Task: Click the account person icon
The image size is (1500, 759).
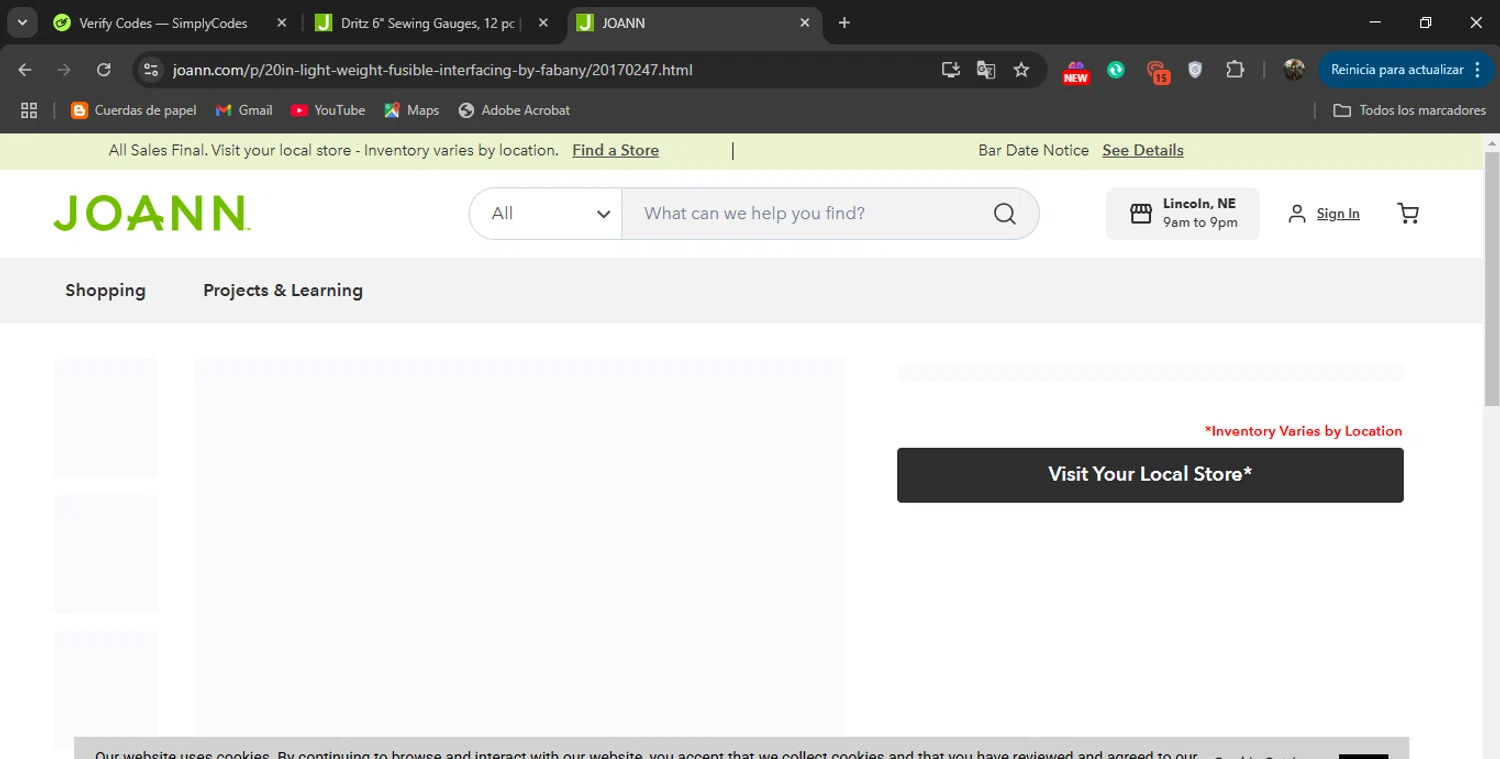Action: tap(1297, 213)
